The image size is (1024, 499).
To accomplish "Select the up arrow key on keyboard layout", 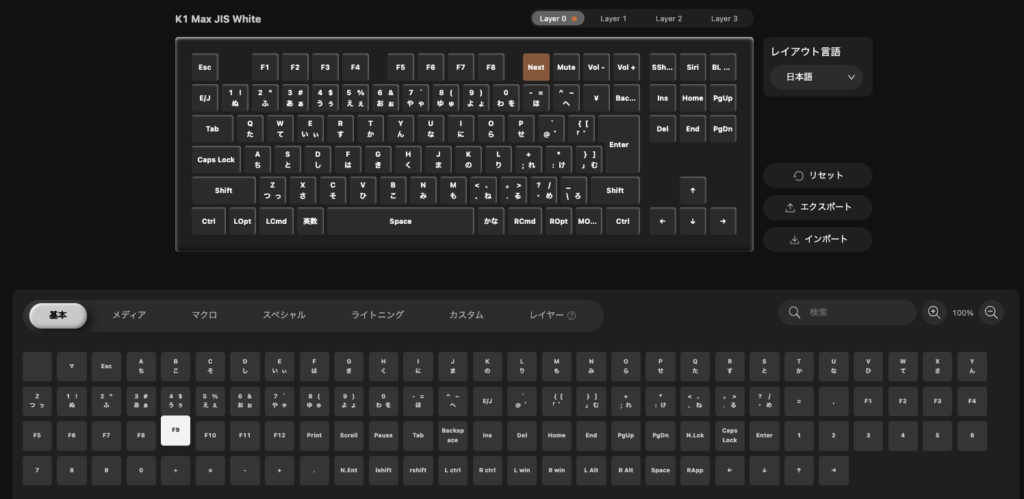I will (x=692, y=190).
